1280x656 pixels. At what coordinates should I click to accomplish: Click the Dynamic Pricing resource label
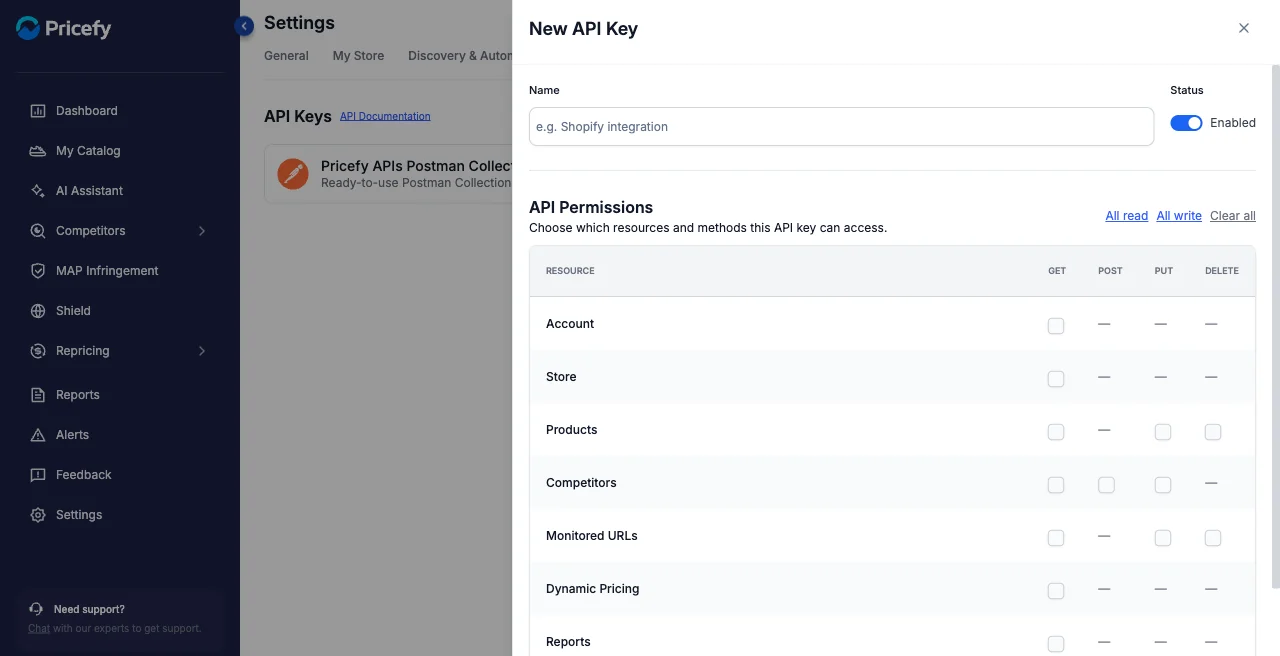(592, 589)
